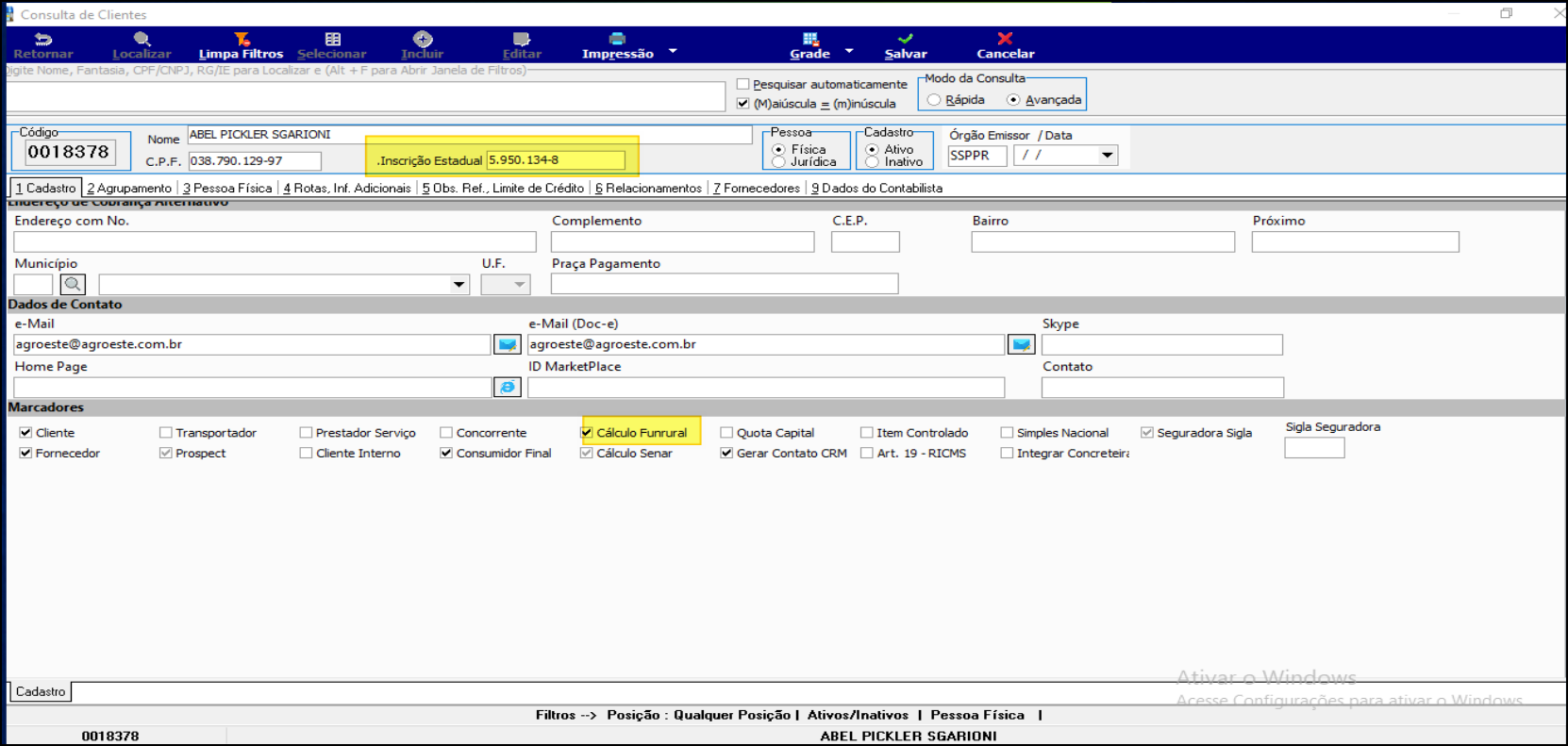
Task: Click the Endereço com No. field
Action: tap(275, 242)
